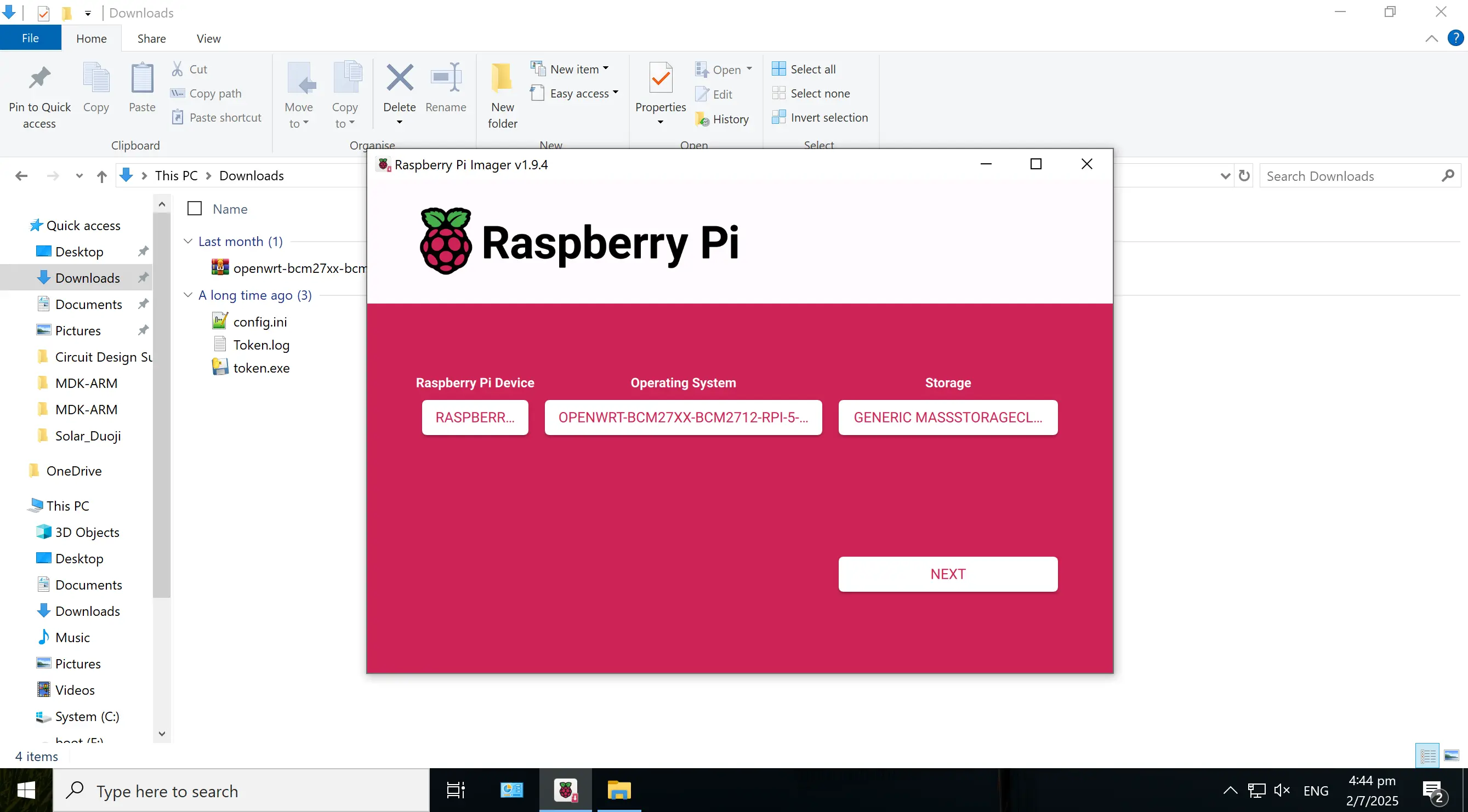Screen dimensions: 1468x812
Task: Switch to the Share ribbon tab
Action: 152,38
